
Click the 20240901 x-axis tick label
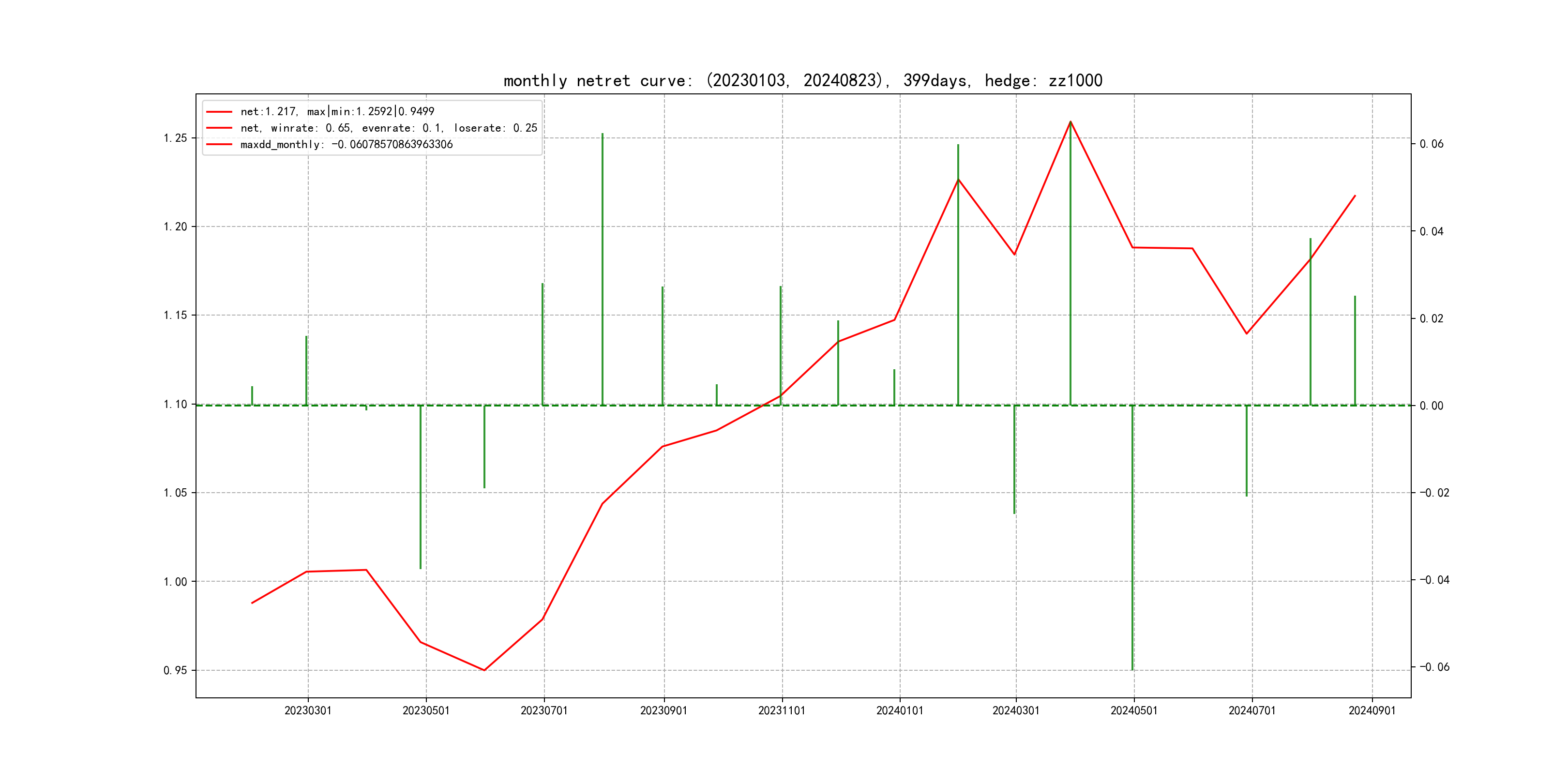pyautogui.click(x=1372, y=710)
